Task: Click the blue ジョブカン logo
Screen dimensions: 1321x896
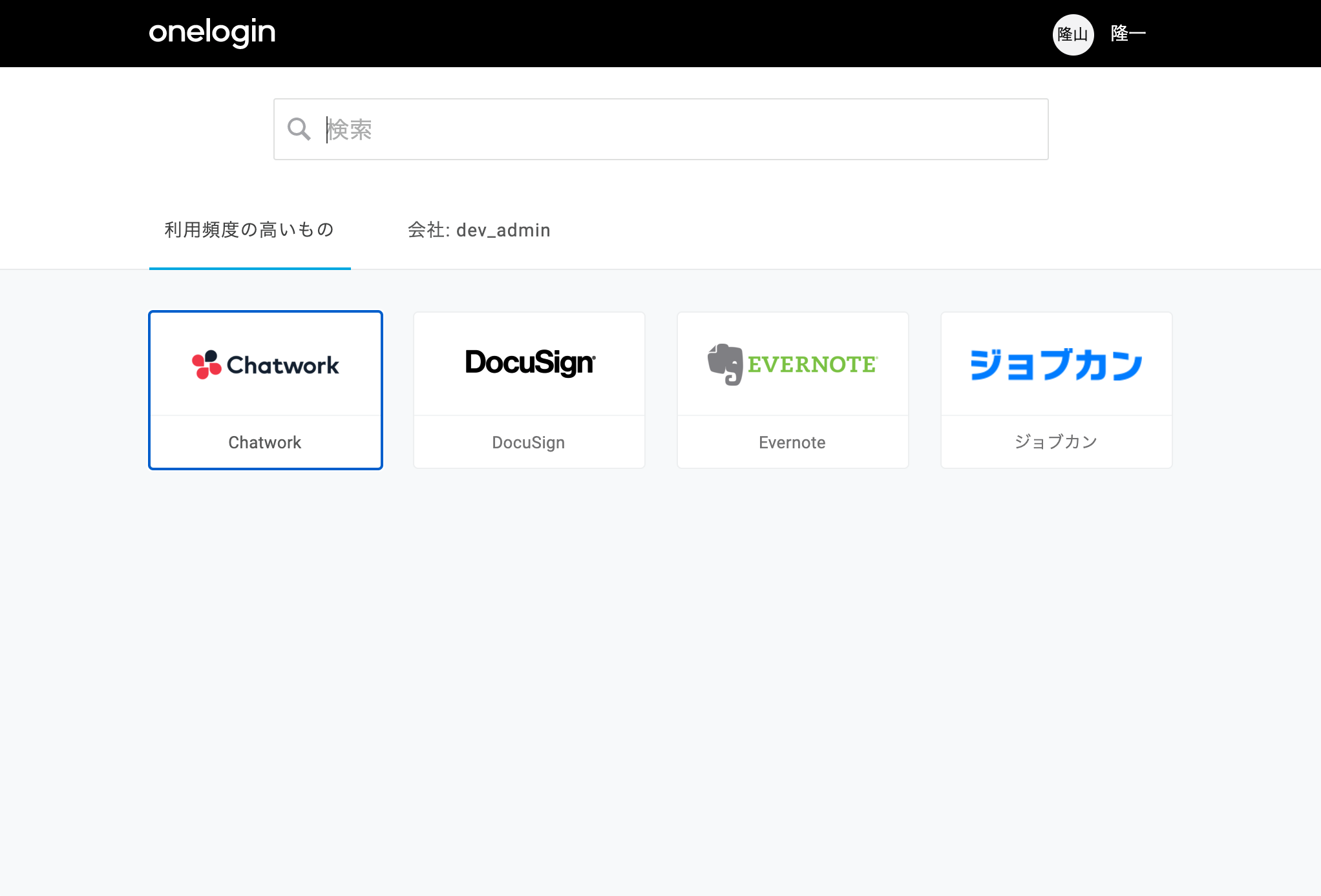Action: (1056, 364)
